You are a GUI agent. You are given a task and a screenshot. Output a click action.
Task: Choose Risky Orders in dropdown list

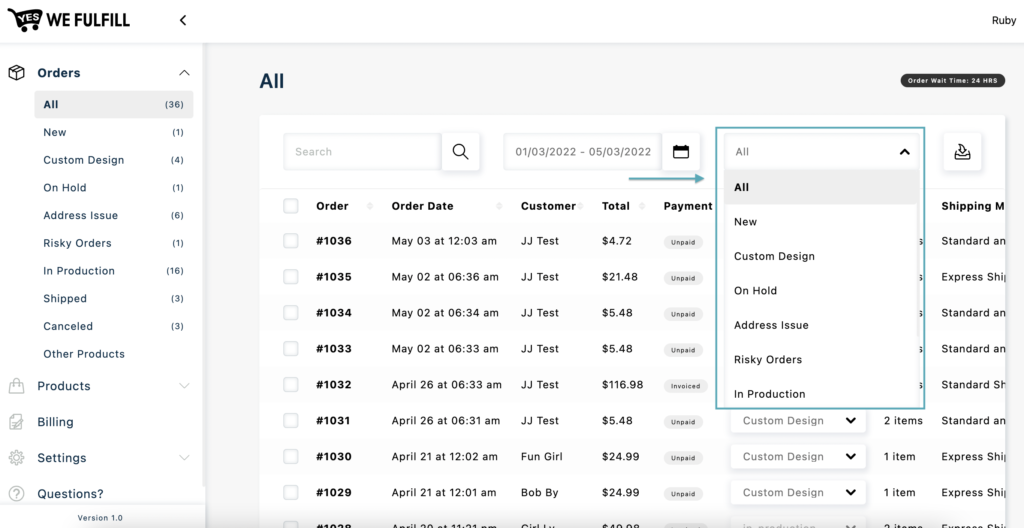tap(821, 359)
